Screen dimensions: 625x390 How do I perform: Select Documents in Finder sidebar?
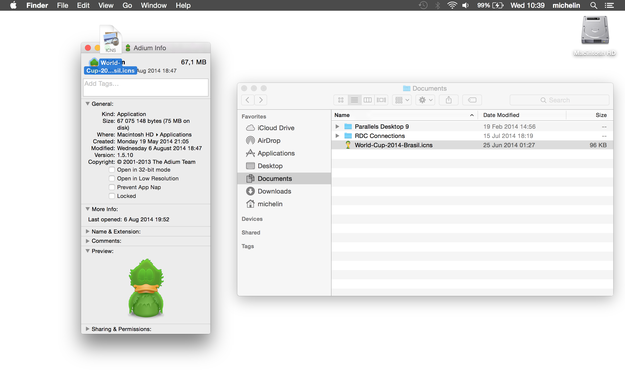284,178
